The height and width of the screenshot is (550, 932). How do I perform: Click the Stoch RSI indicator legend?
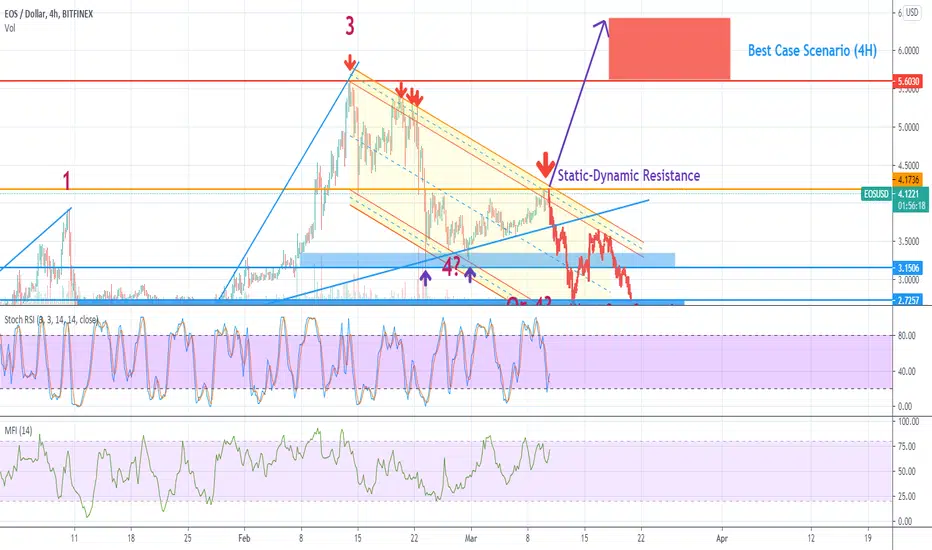tap(51, 320)
